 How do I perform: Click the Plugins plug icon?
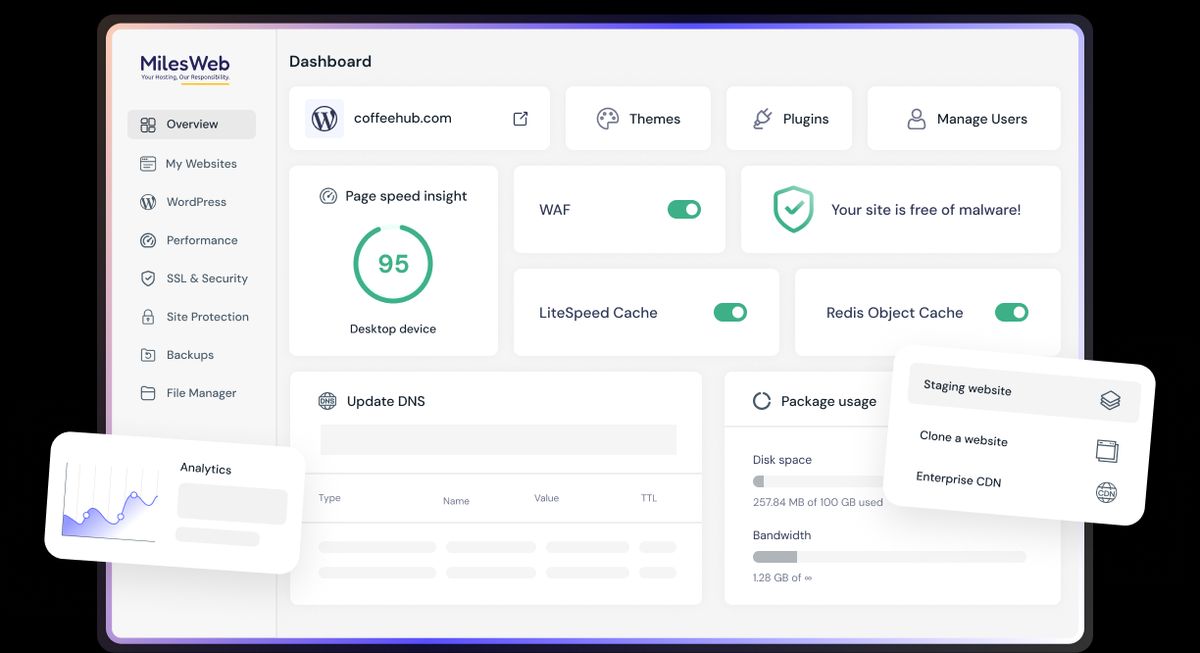coord(762,119)
